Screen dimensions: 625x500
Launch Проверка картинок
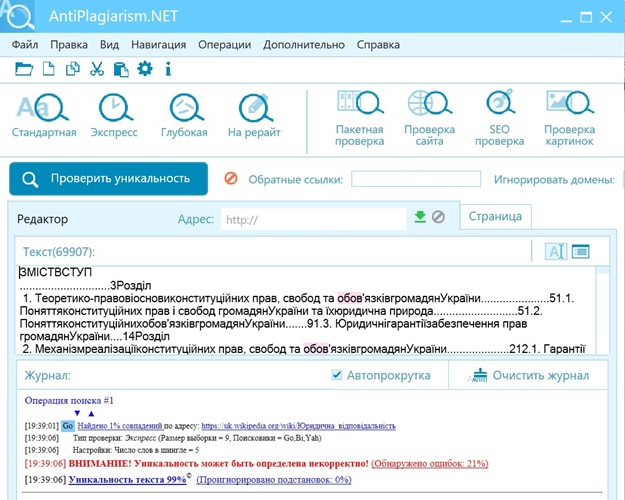570,118
